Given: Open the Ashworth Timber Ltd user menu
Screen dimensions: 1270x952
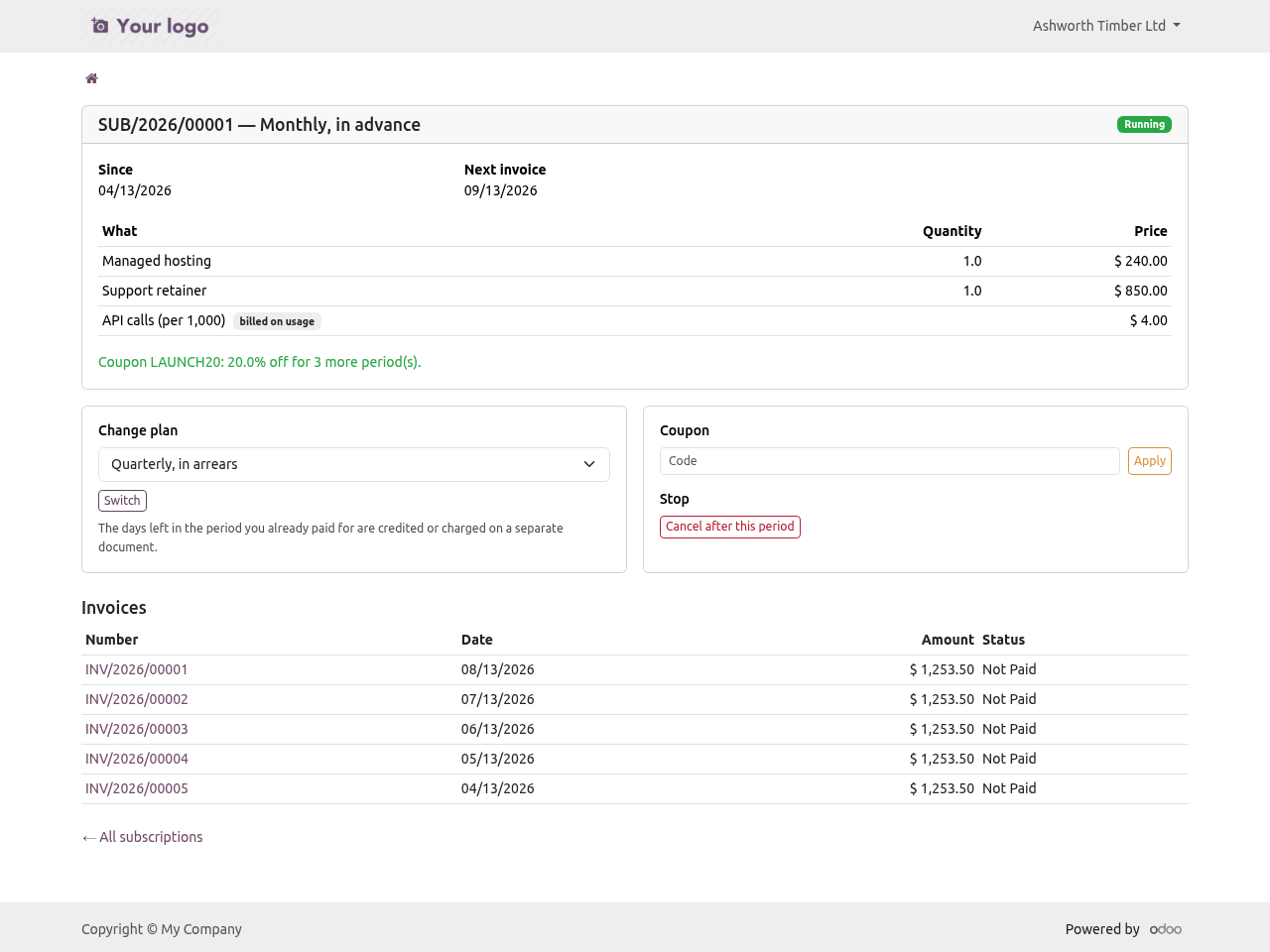Looking at the screenshot, I should pos(1106,26).
